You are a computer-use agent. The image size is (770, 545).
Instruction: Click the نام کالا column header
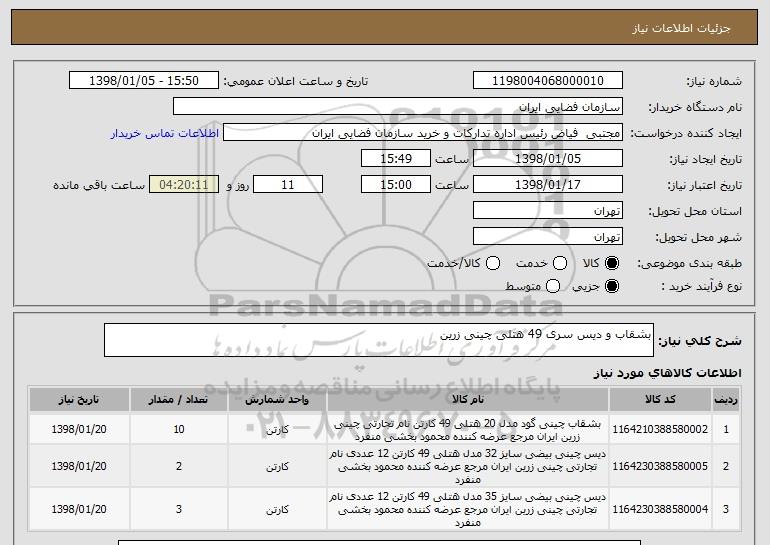coord(468,399)
